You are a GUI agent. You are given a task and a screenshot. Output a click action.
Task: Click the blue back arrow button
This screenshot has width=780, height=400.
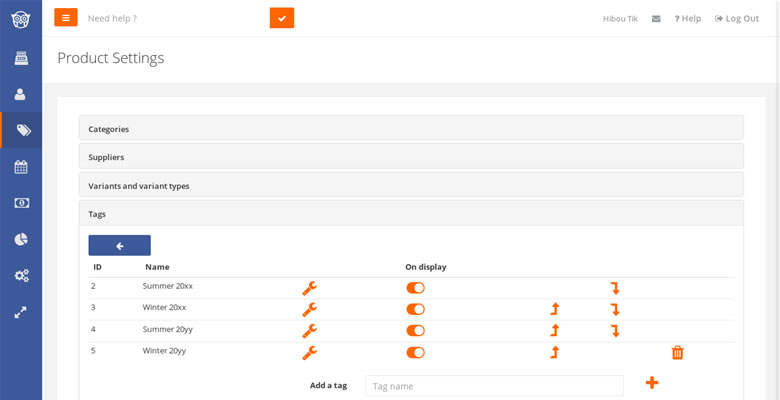119,246
